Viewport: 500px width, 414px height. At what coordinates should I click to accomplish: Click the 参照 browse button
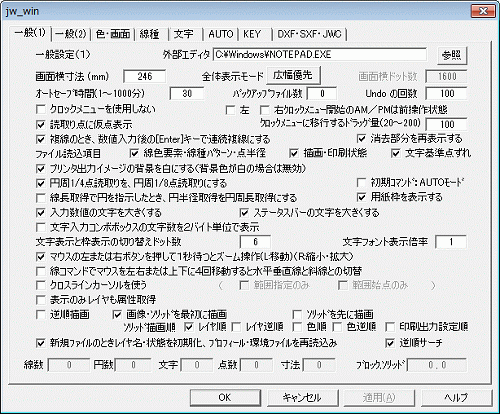[452, 55]
